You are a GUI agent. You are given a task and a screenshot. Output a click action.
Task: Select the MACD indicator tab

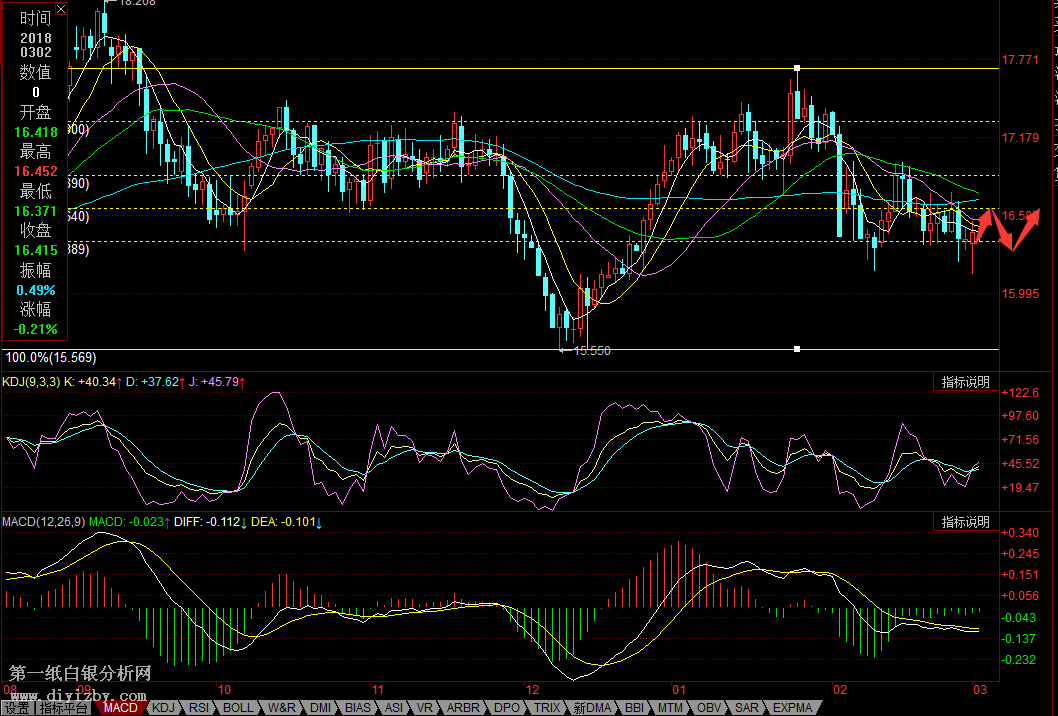tap(121, 708)
